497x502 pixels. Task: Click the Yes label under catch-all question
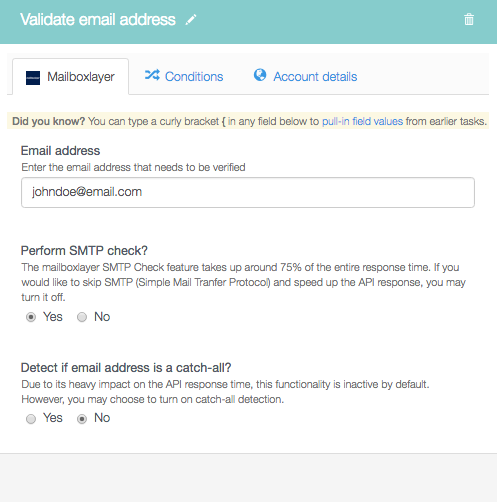tap(53, 418)
